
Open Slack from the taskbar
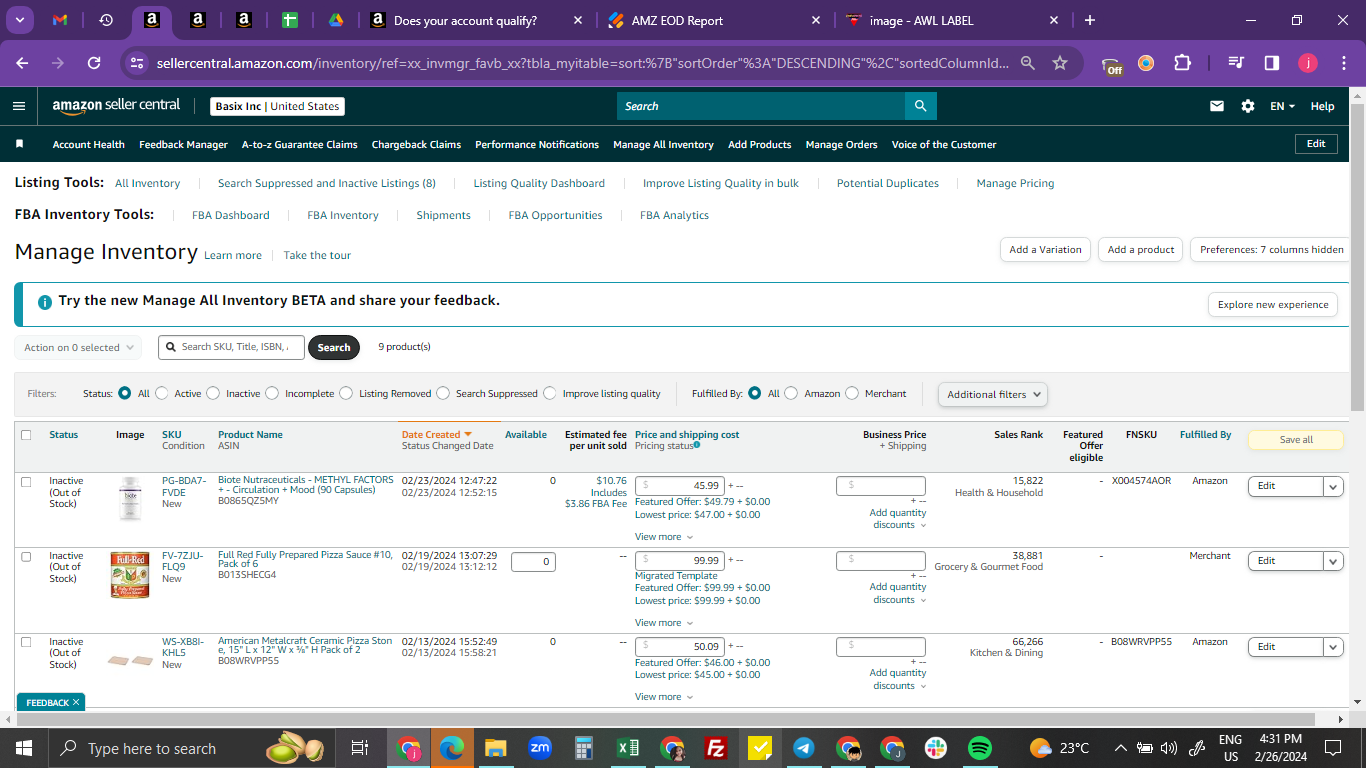[x=936, y=748]
